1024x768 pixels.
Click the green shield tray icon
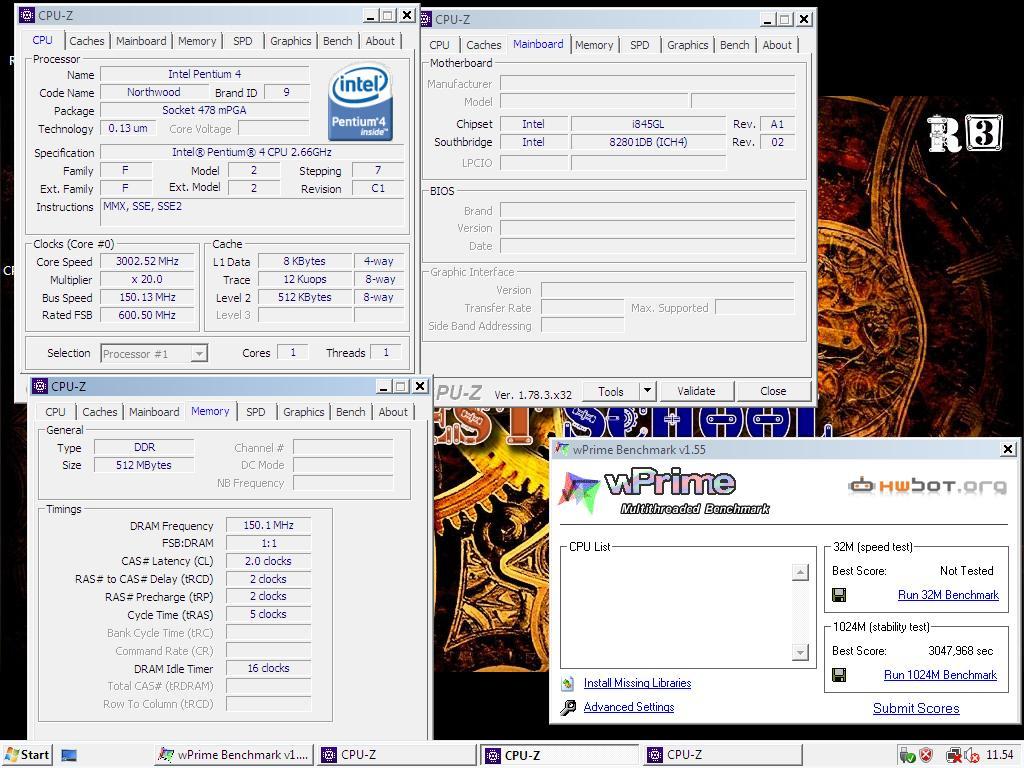tap(907, 756)
